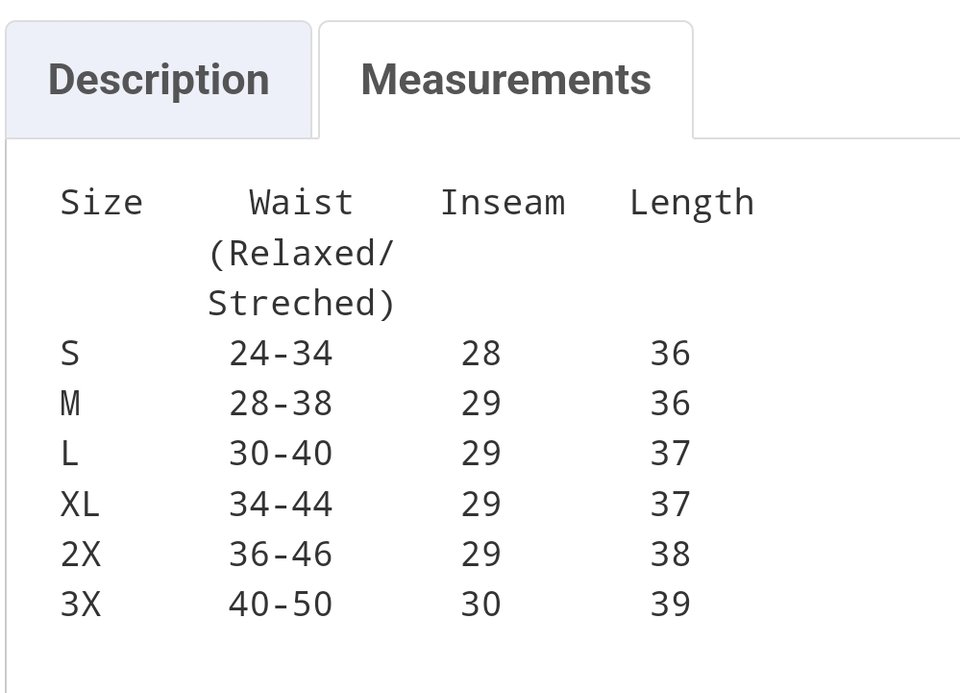Click the 3X length value 39
Screen dimensions: 960x693
670,605
